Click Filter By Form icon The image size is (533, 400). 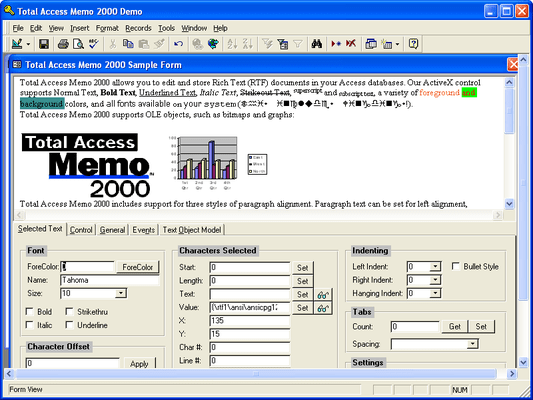(x=282, y=44)
